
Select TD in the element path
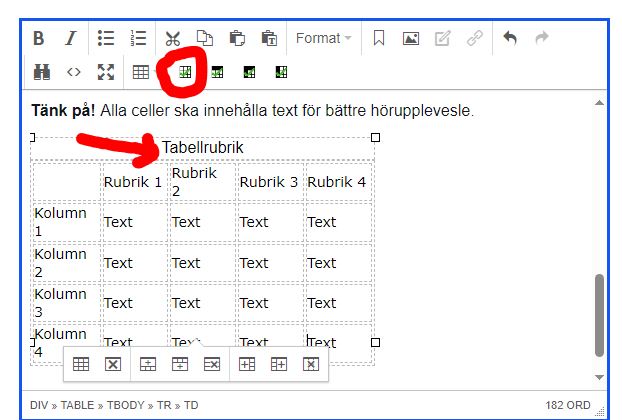191,405
